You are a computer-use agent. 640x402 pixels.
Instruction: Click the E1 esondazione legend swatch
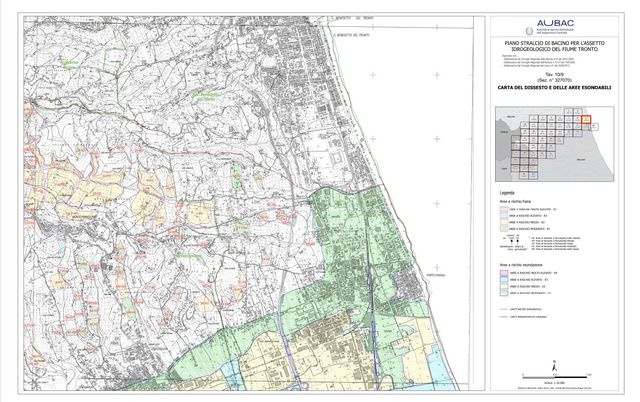[x=504, y=293]
